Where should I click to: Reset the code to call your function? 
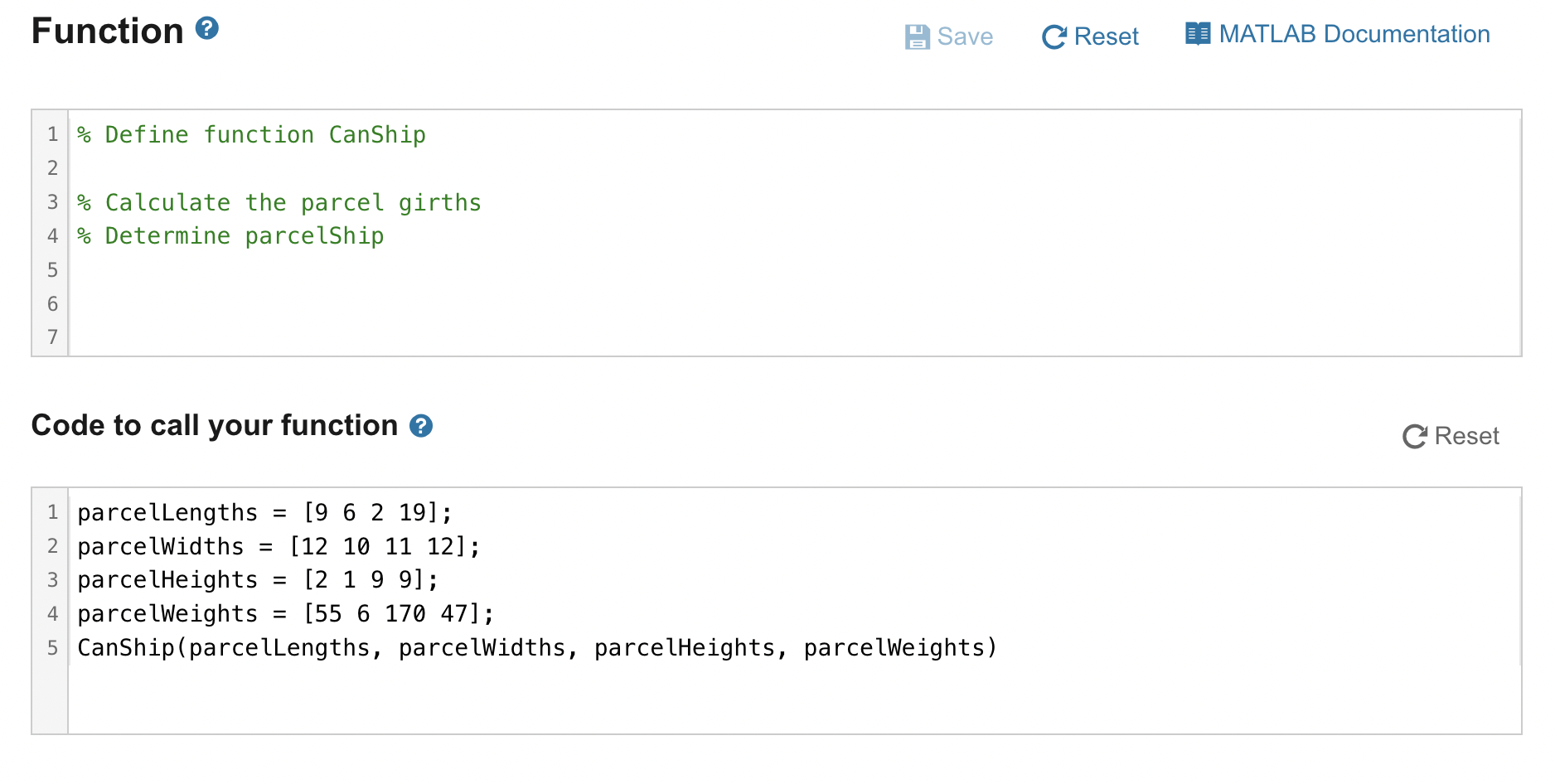[1451, 436]
